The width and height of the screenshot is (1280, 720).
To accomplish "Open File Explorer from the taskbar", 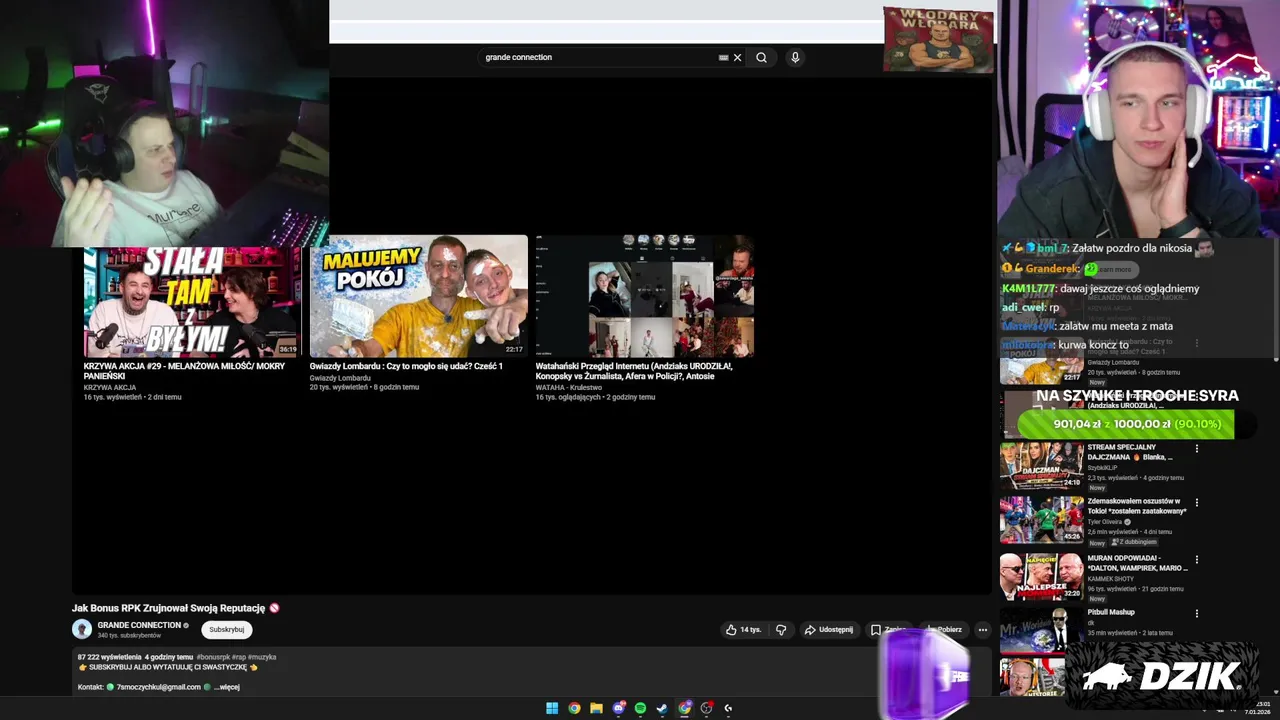I will point(596,708).
